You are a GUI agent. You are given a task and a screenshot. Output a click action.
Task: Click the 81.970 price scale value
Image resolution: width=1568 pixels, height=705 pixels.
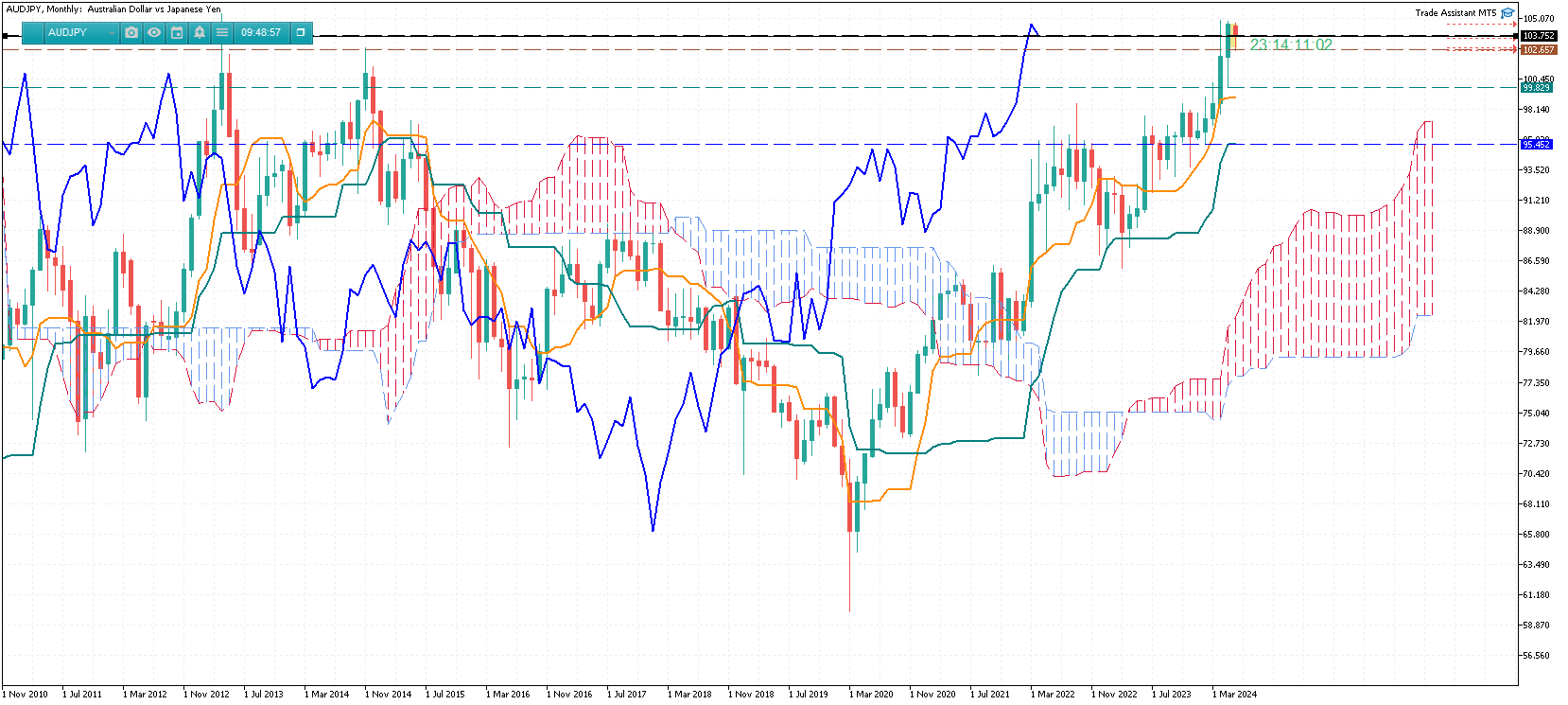click(x=1536, y=321)
